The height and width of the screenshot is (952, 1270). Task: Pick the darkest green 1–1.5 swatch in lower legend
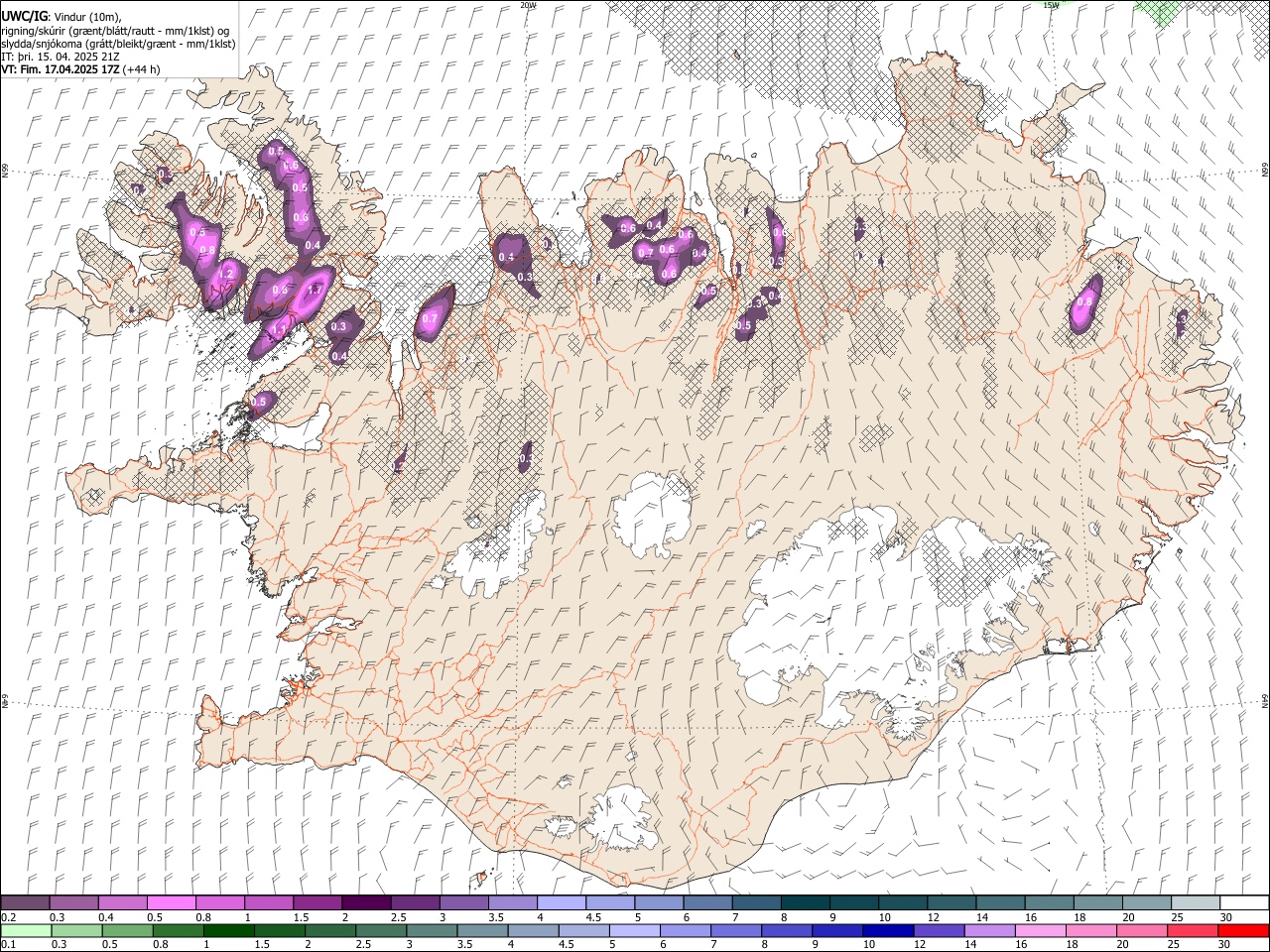tap(229, 930)
